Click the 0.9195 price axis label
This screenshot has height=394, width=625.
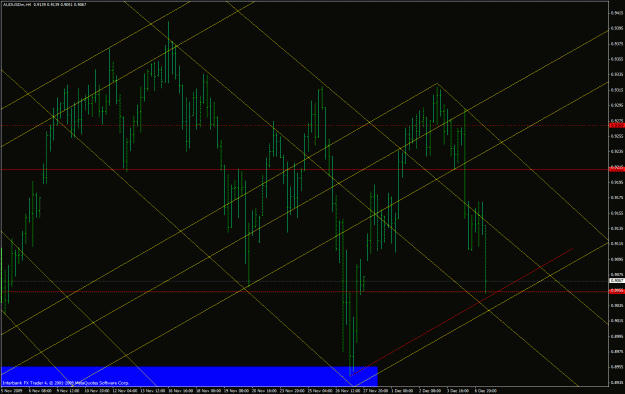(617, 182)
